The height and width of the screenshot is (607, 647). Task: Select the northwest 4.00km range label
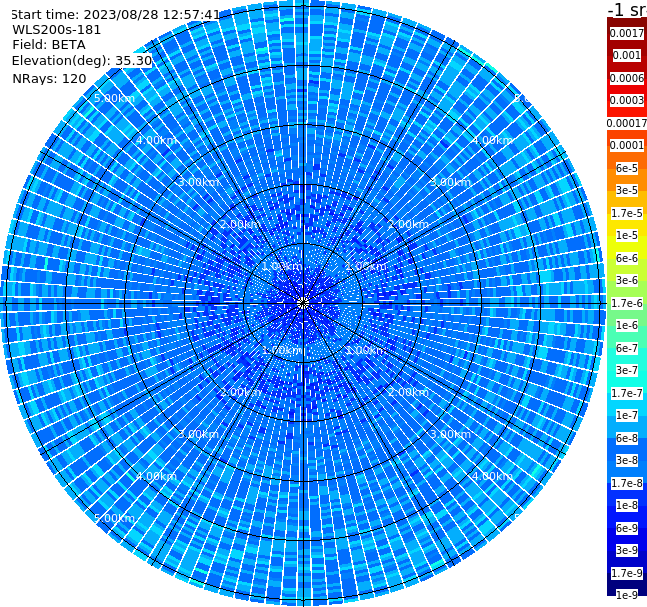pyautogui.click(x=156, y=140)
